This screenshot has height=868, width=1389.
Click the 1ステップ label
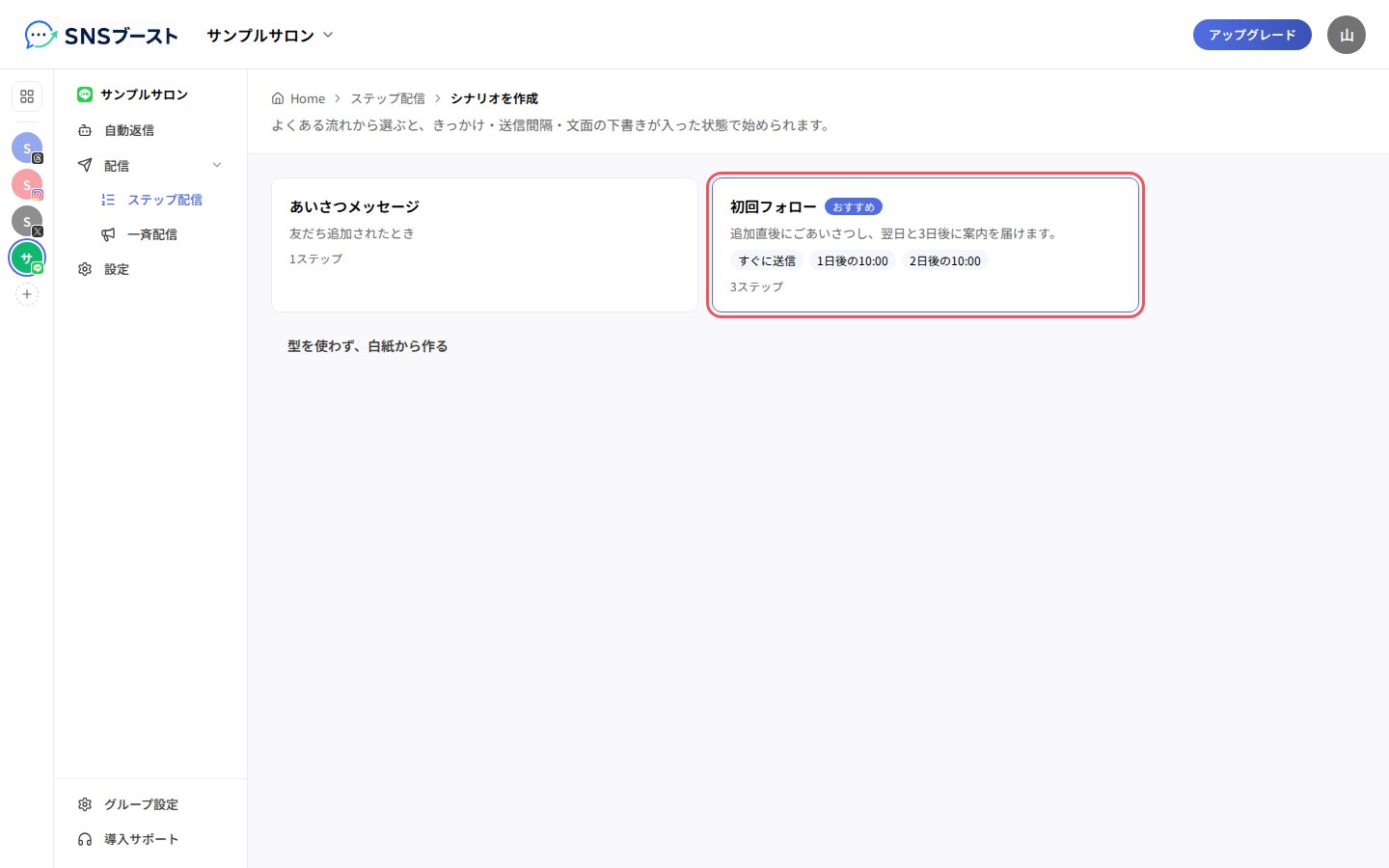click(316, 258)
